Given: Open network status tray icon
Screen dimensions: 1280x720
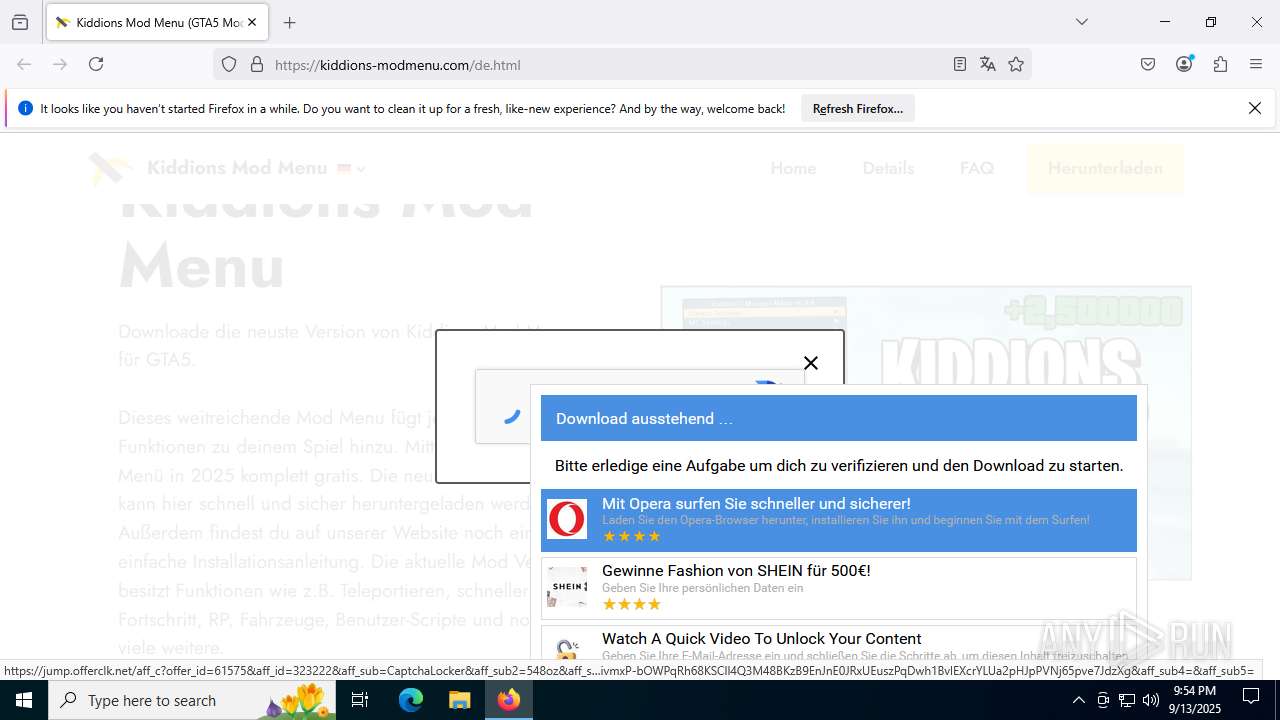Looking at the screenshot, I should coord(1127,700).
